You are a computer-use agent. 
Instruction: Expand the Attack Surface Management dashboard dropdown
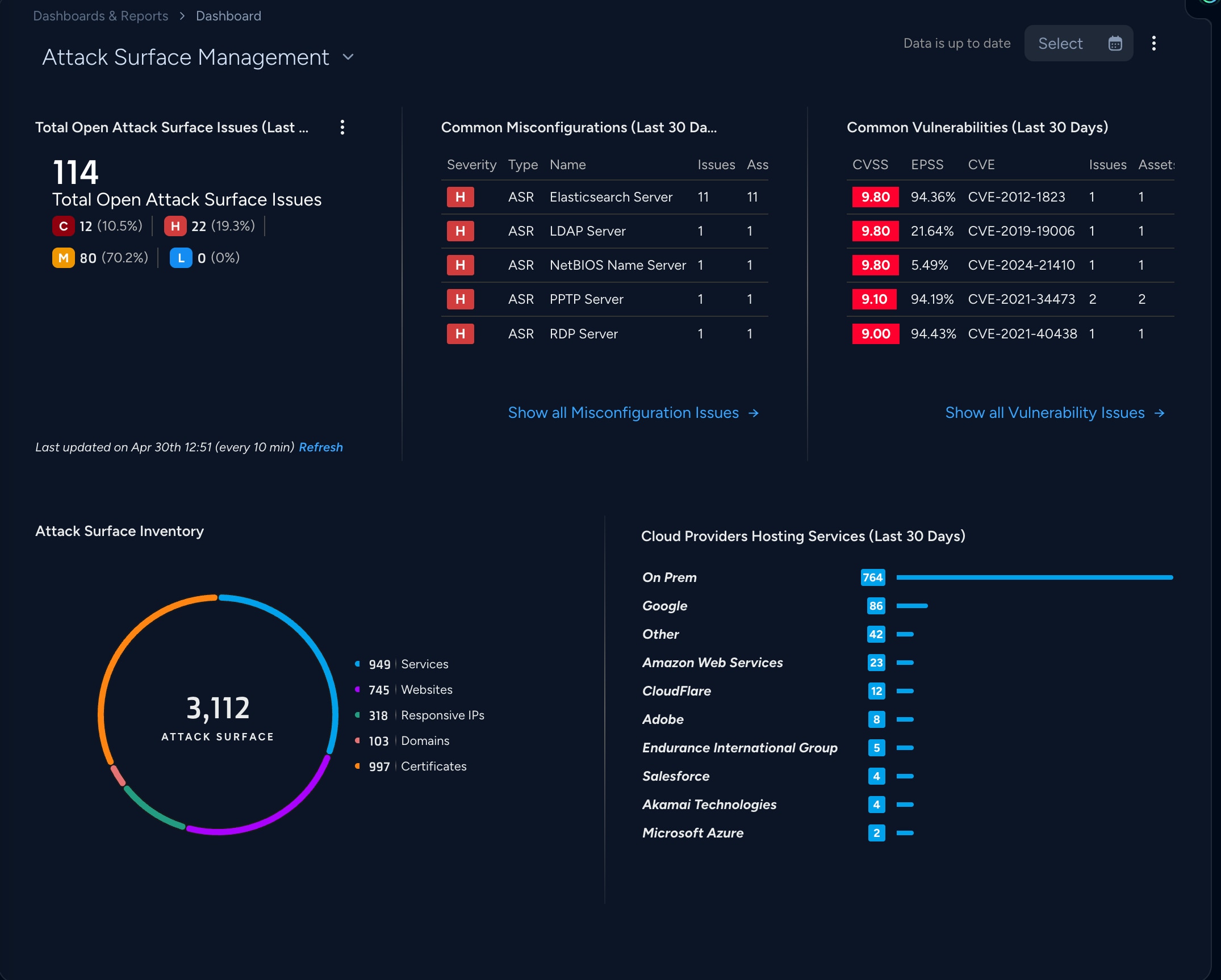click(348, 57)
